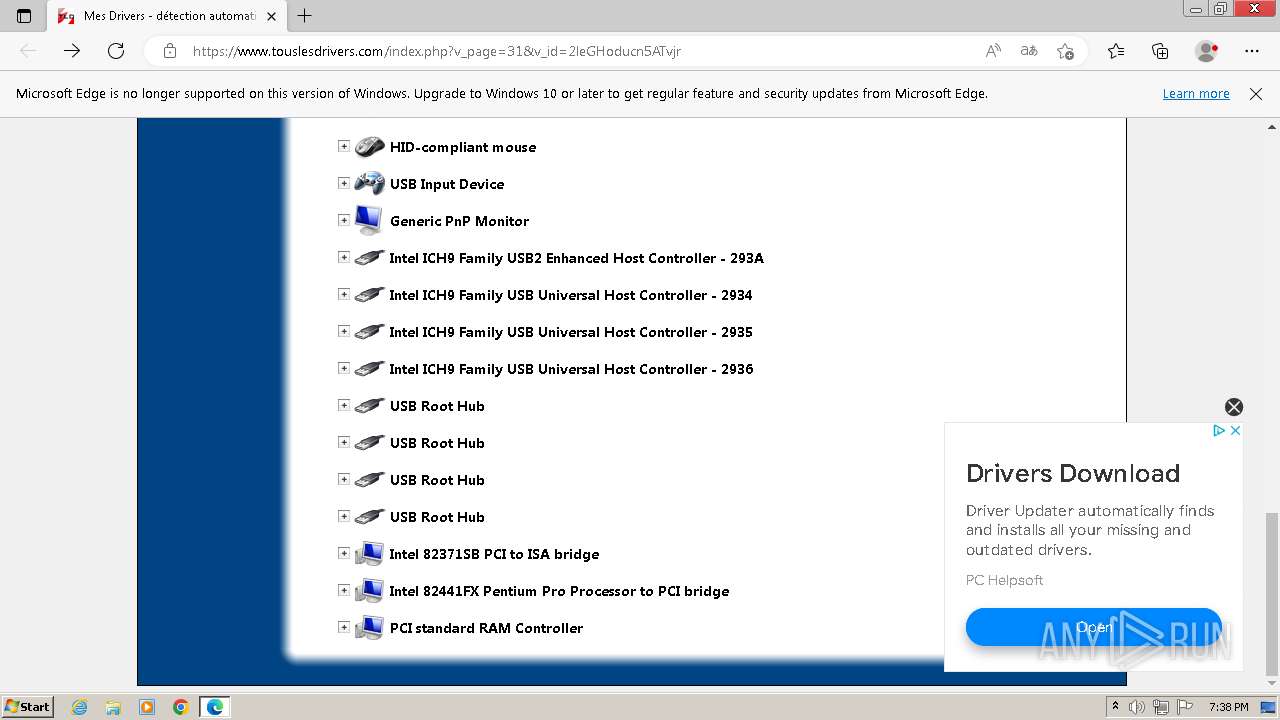Open volume control in system tray
This screenshot has width=1280, height=720.
tap(1137, 707)
